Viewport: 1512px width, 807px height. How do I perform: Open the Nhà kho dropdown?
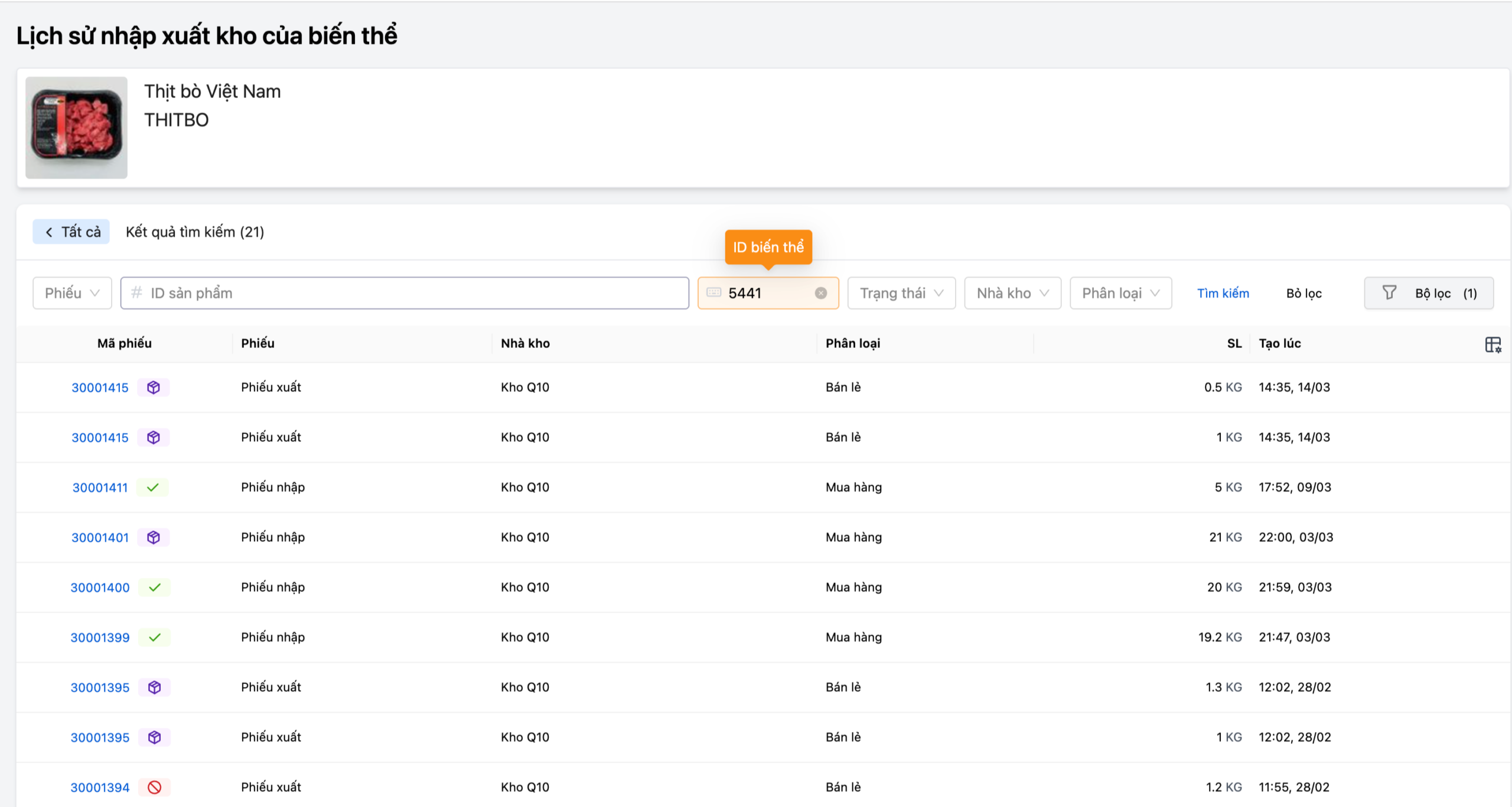(x=1012, y=293)
